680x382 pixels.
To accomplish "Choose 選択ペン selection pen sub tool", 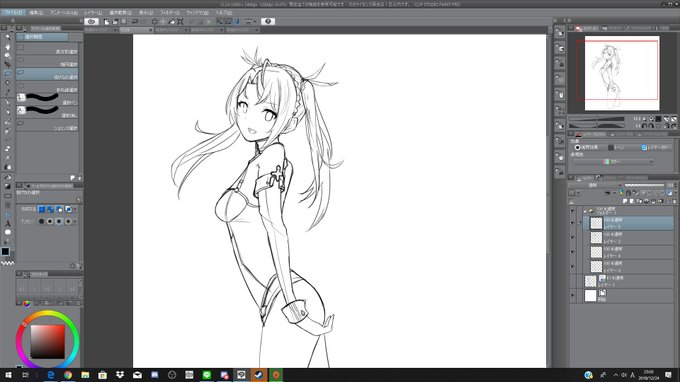I will pyautogui.click(x=47, y=98).
